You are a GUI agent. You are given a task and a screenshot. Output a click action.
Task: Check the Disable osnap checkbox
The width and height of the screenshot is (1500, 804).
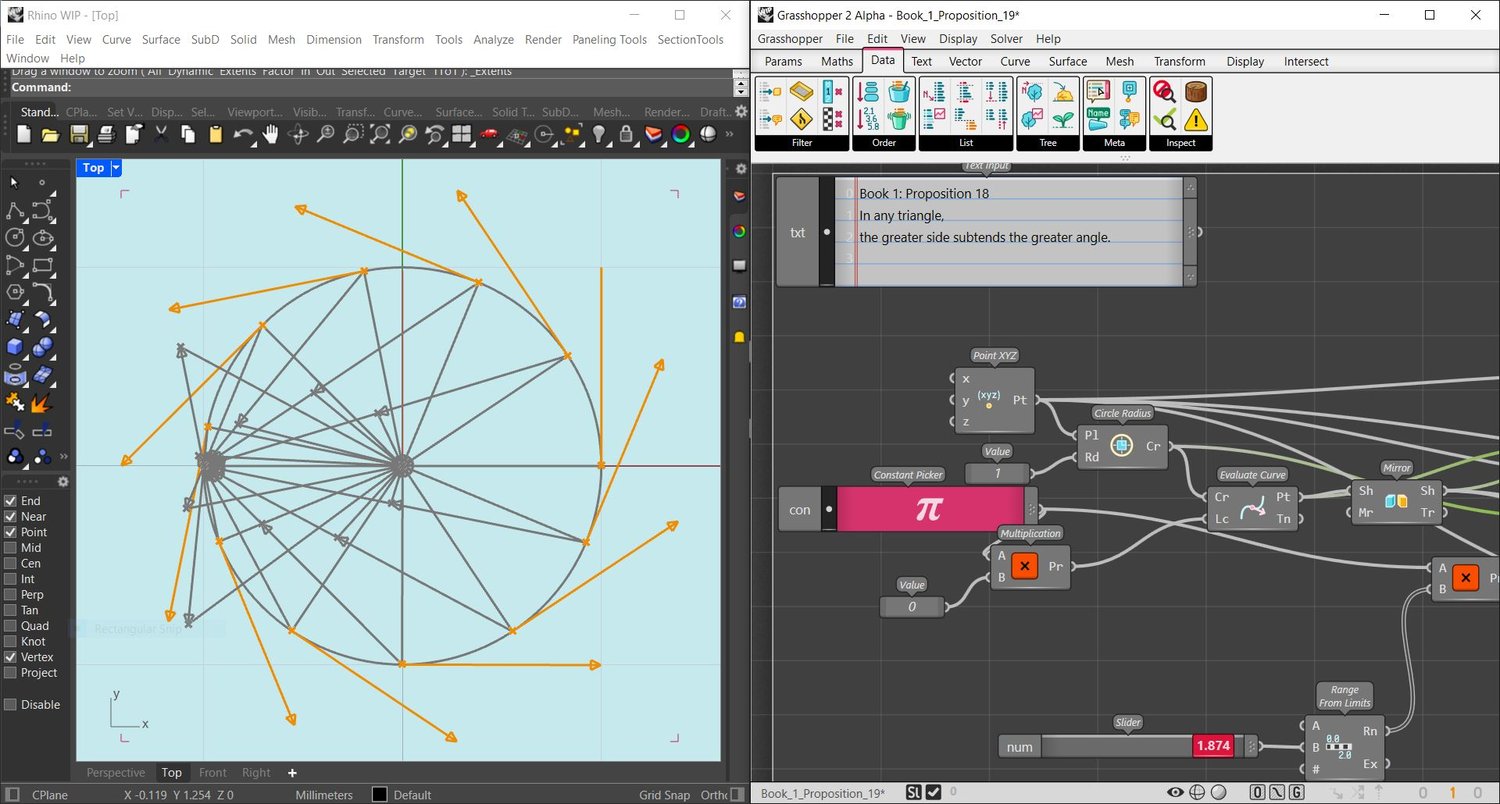(x=10, y=704)
